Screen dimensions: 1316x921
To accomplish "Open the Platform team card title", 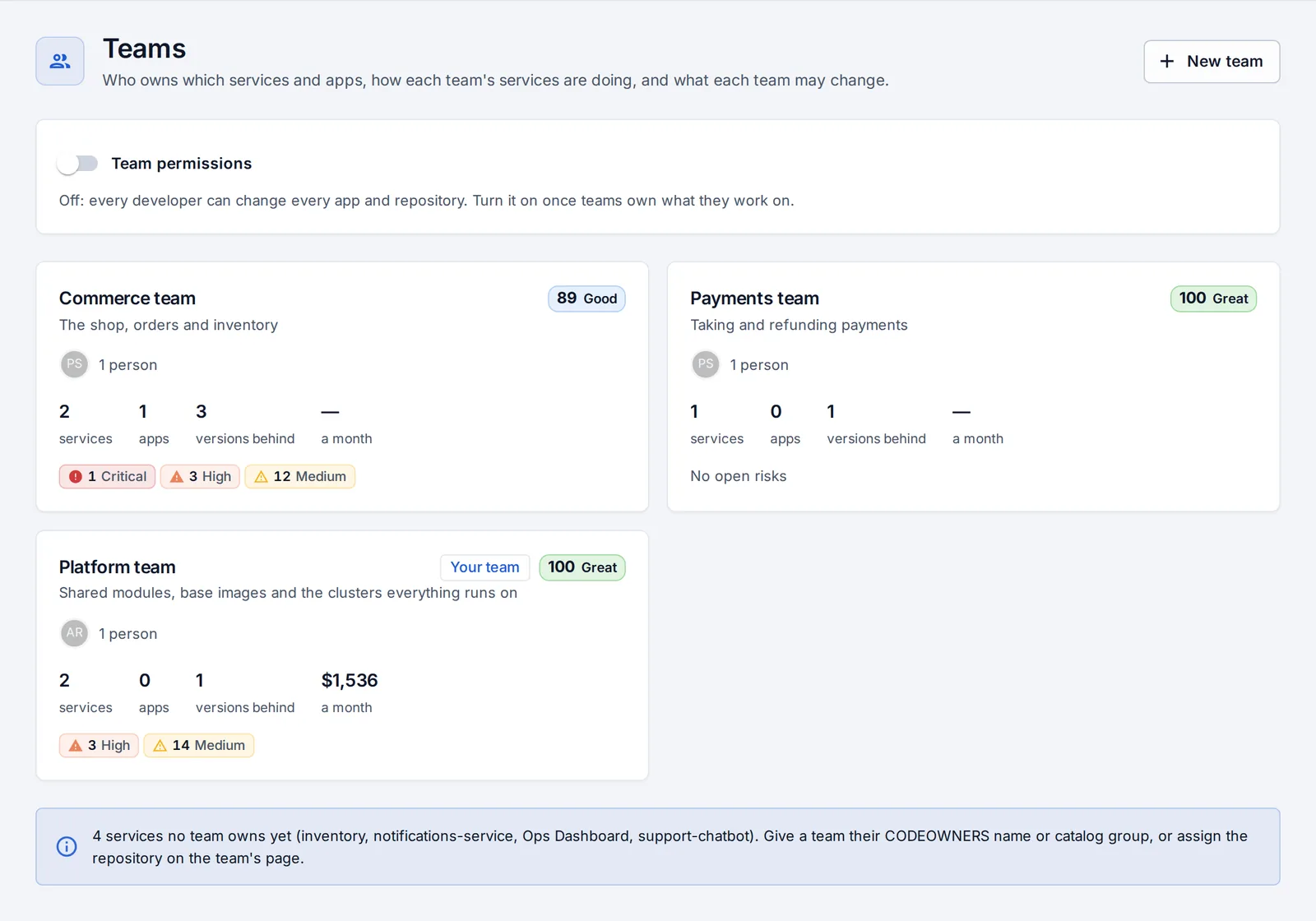I will coord(118,567).
